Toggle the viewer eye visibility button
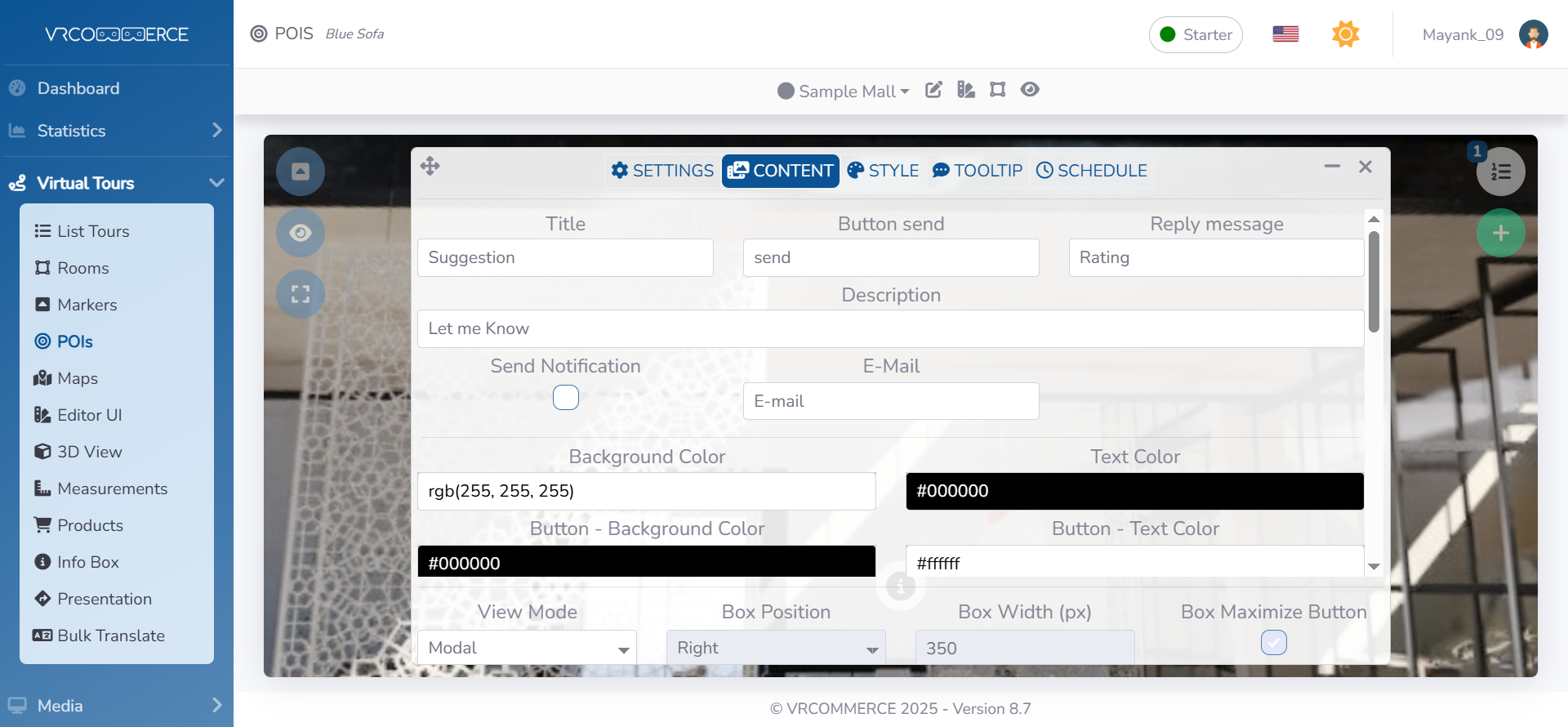Viewport: 1568px width, 727px height. tap(301, 233)
